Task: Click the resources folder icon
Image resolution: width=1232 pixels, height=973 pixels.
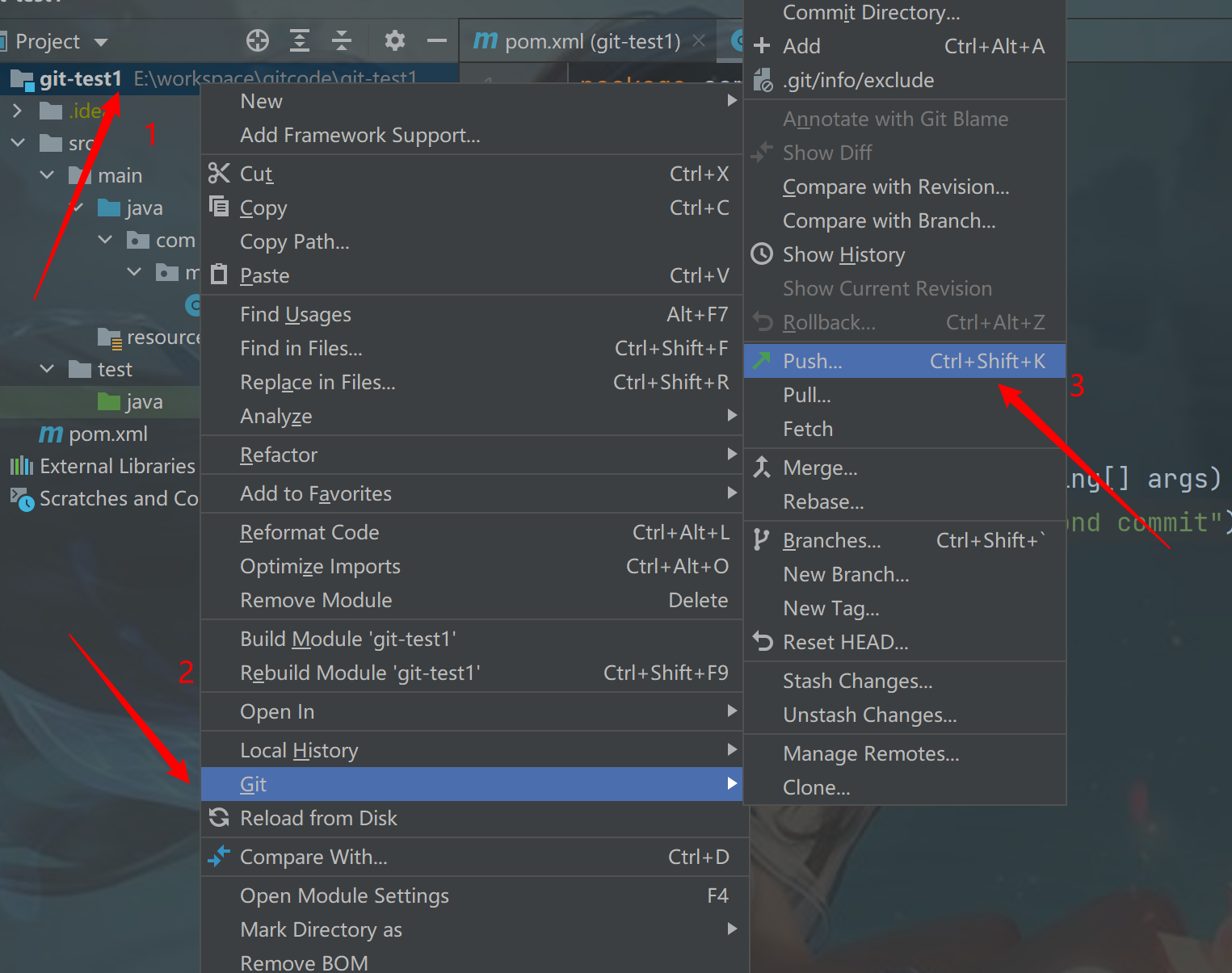Action: pos(110,338)
